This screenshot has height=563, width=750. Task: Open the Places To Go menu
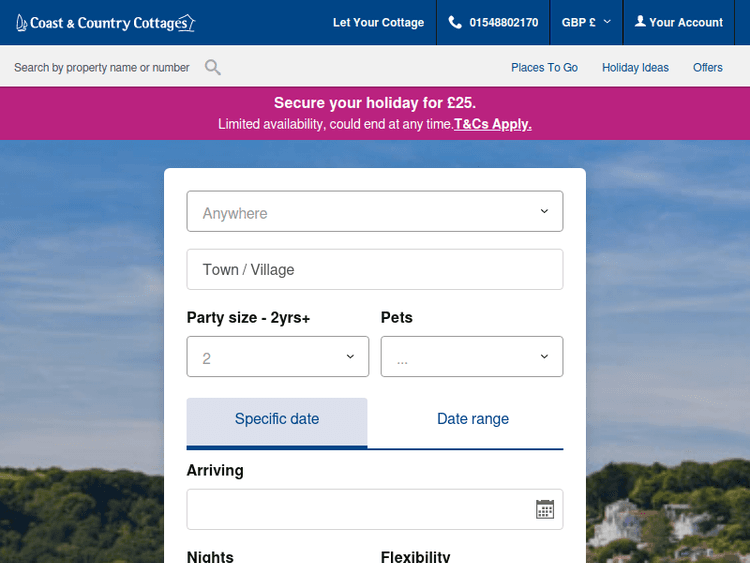tap(544, 68)
